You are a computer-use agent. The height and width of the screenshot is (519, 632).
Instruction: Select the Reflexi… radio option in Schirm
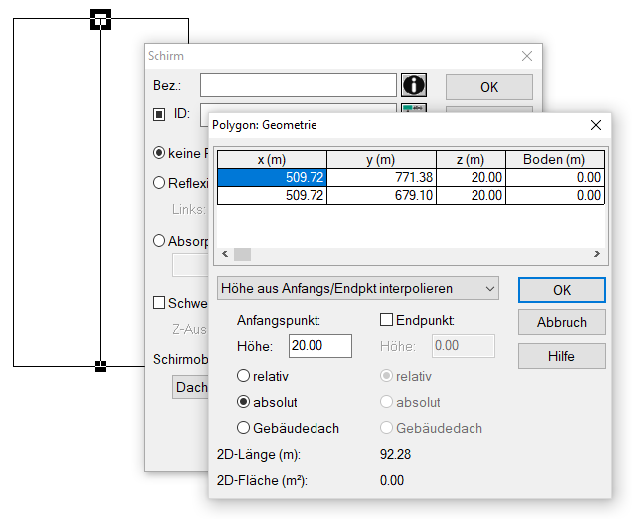coord(159,183)
